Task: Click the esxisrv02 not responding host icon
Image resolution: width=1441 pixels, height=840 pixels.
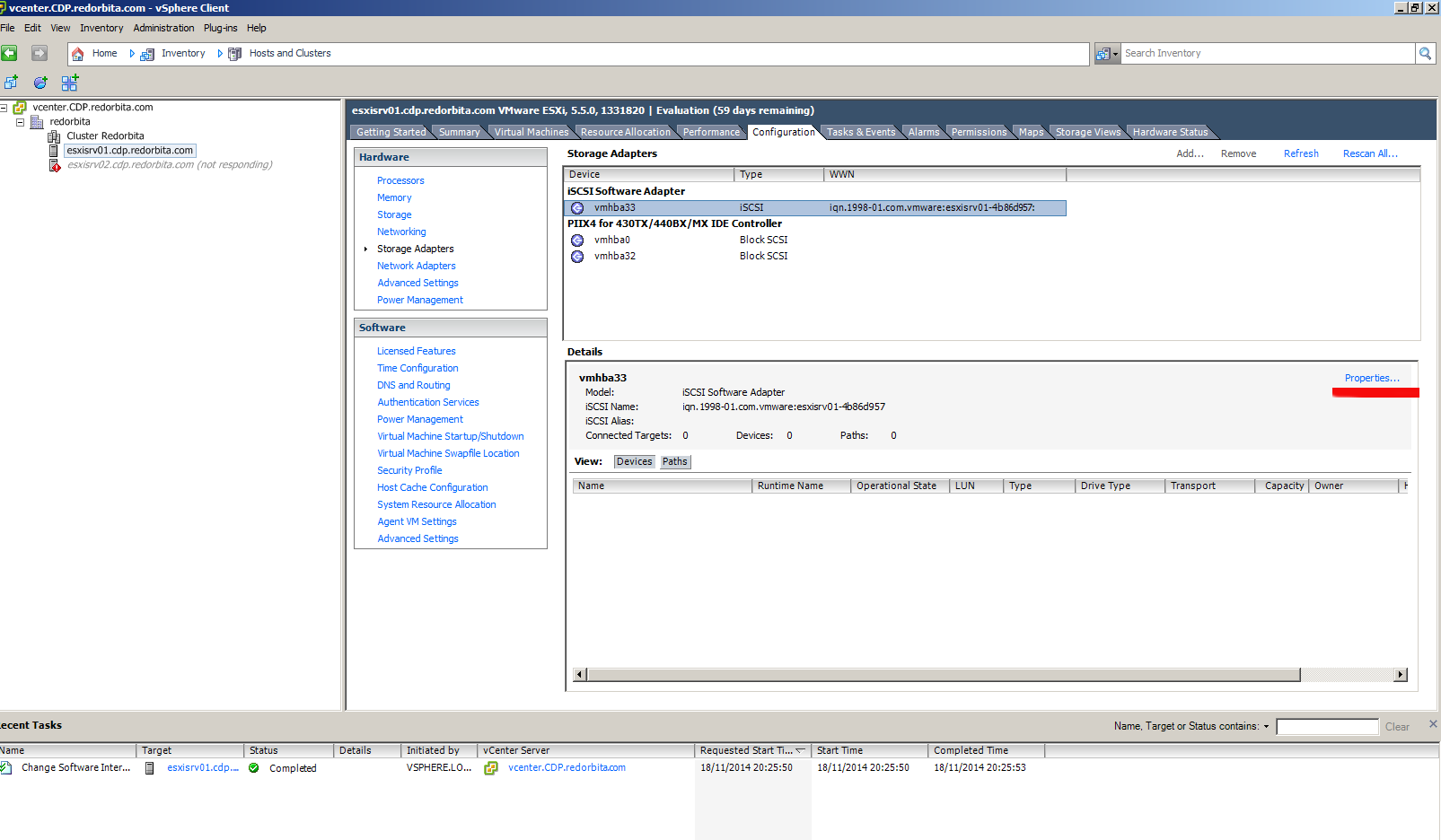Action: point(55,165)
